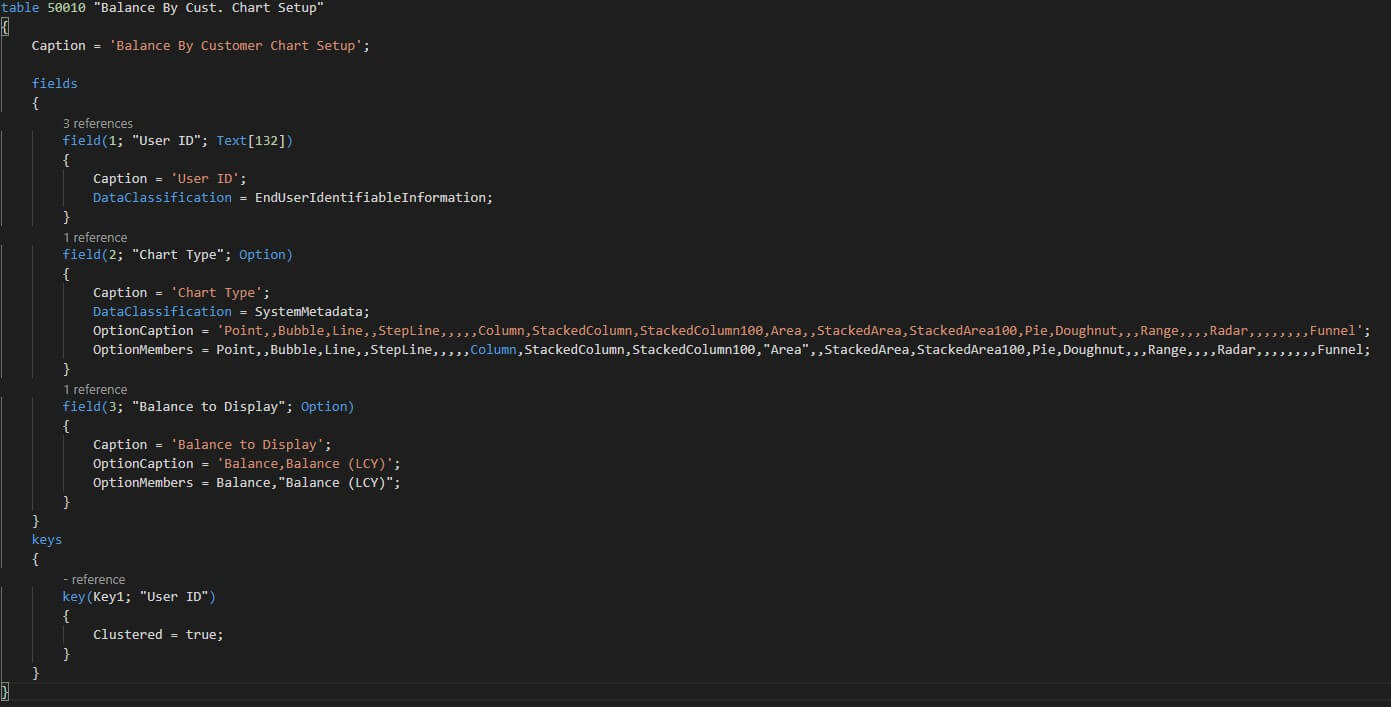Click DataClassification property in the User ID field
This screenshot has height=707, width=1391.
tap(163, 198)
